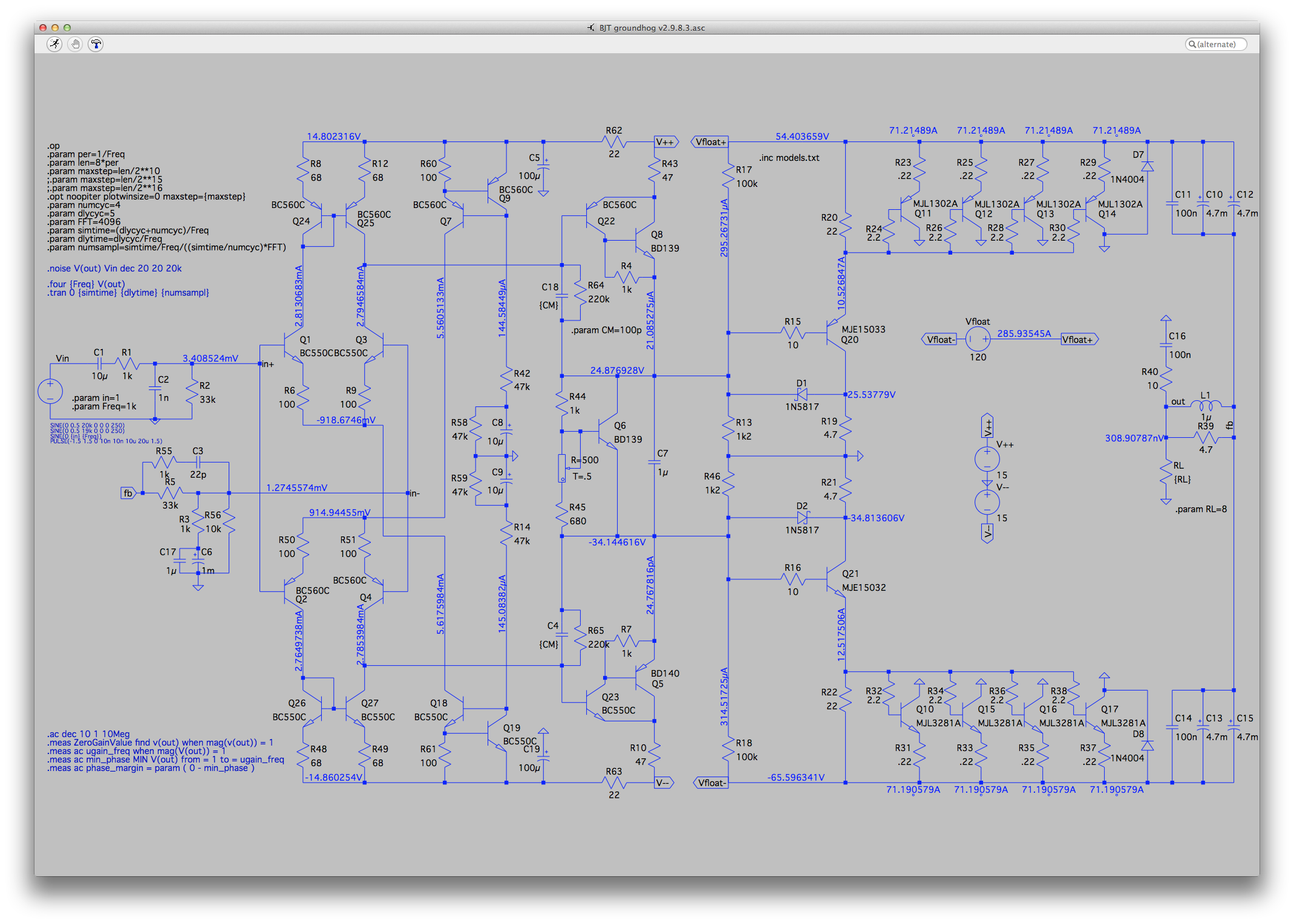Image resolution: width=1294 pixels, height=924 pixels.
Task: Select resistor R17 100k symbol
Action: (728, 176)
